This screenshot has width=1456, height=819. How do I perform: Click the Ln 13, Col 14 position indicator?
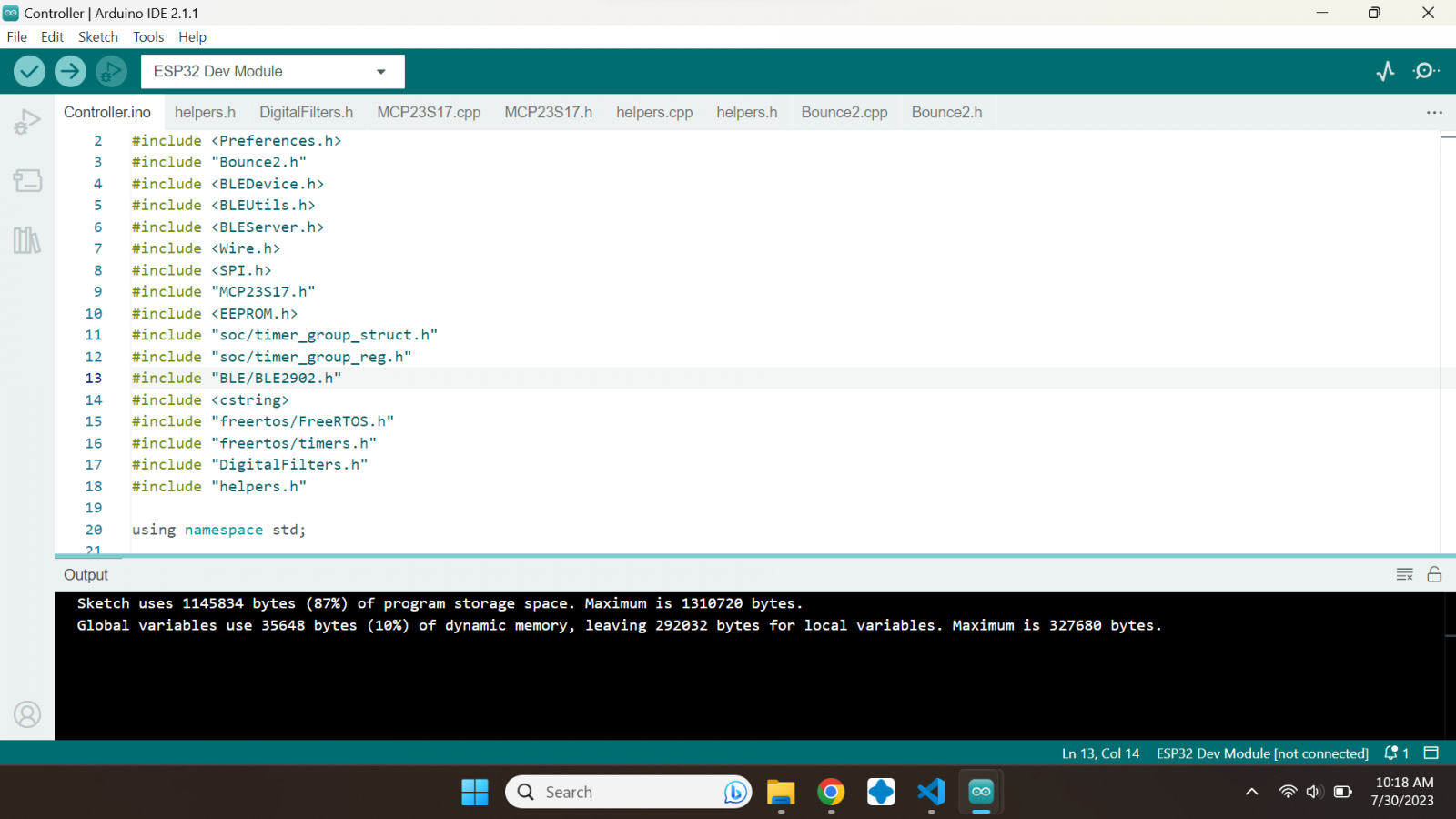point(1100,753)
